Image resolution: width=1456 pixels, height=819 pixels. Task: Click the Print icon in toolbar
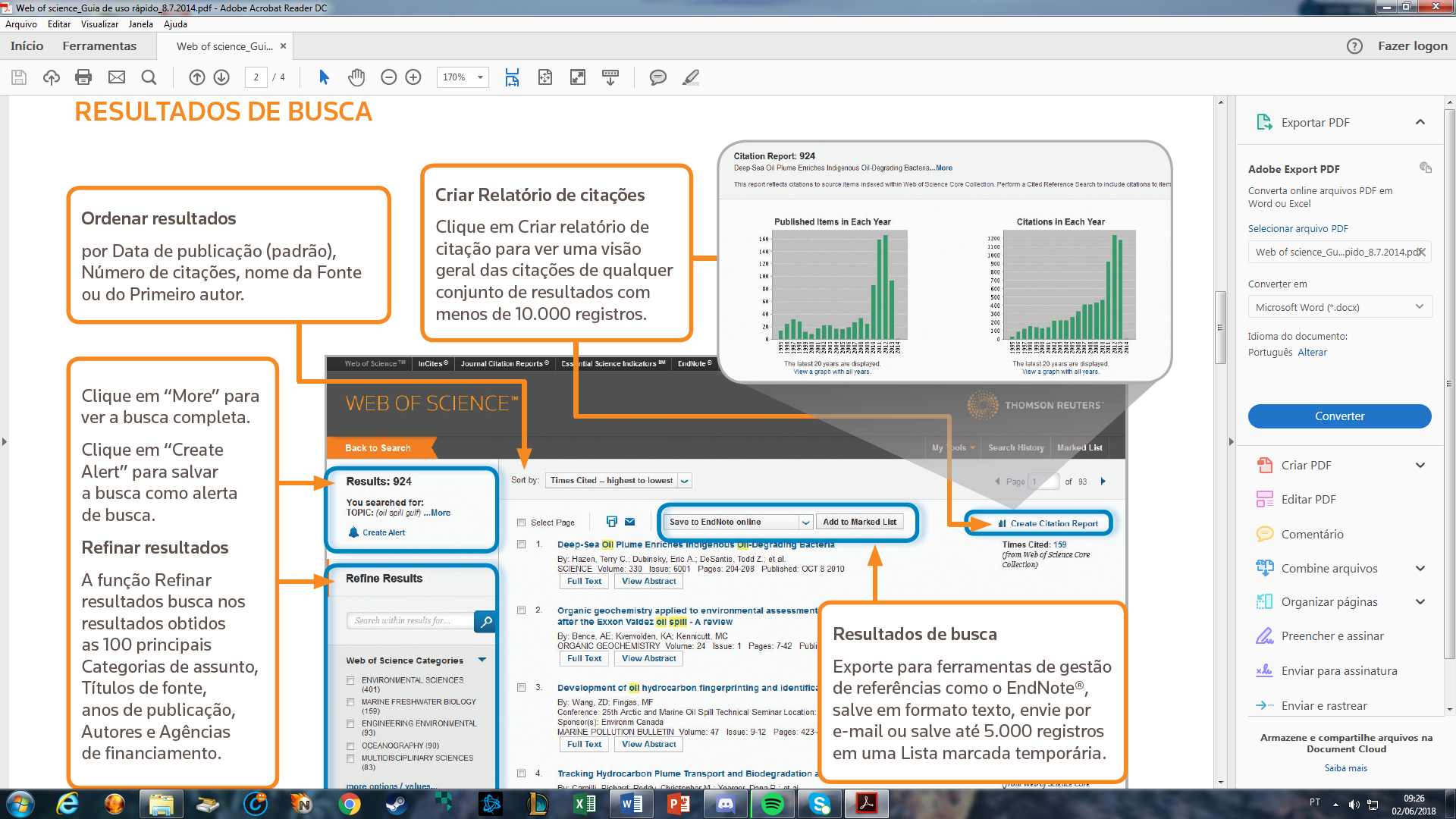pos(83,77)
